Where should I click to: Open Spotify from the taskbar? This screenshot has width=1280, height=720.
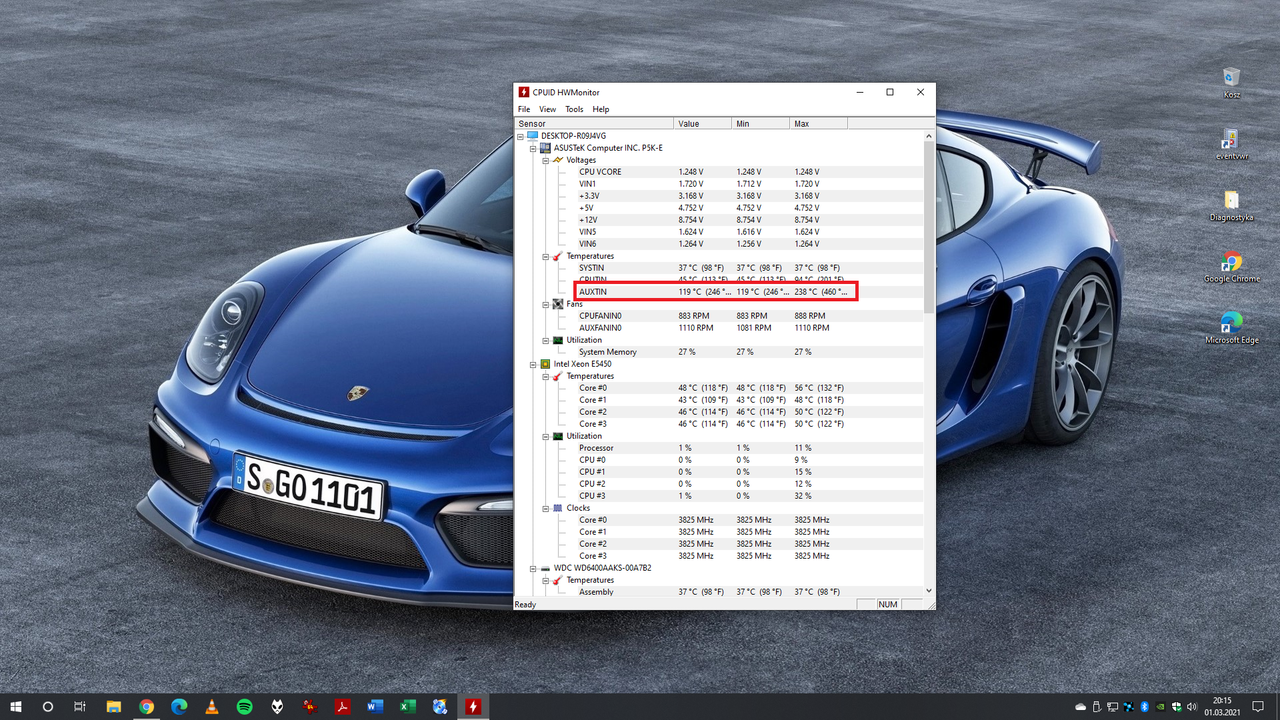coord(245,707)
